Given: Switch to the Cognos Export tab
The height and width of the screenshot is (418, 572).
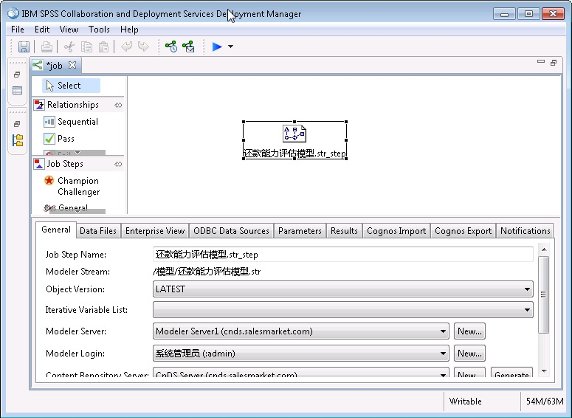Looking at the screenshot, I should point(463,231).
